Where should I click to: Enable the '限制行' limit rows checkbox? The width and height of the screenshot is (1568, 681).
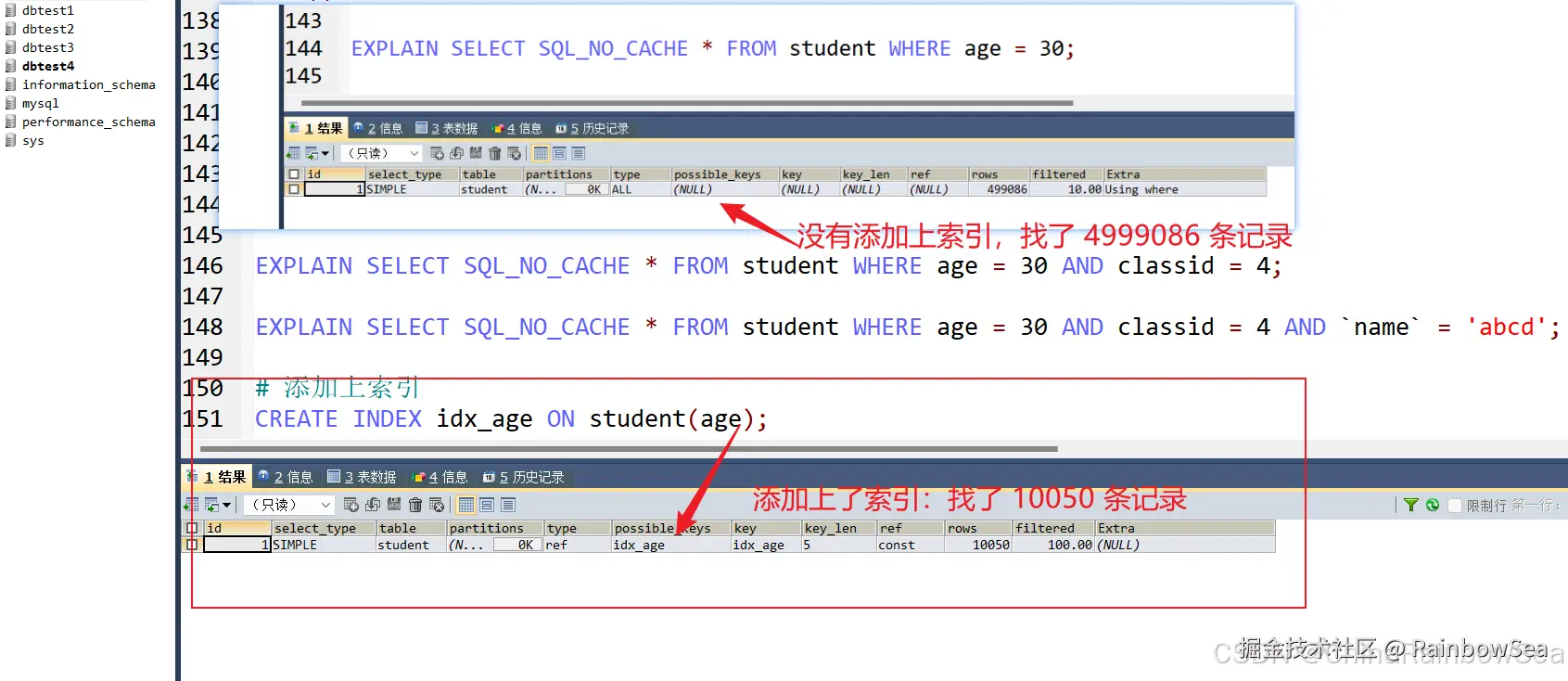1455,505
